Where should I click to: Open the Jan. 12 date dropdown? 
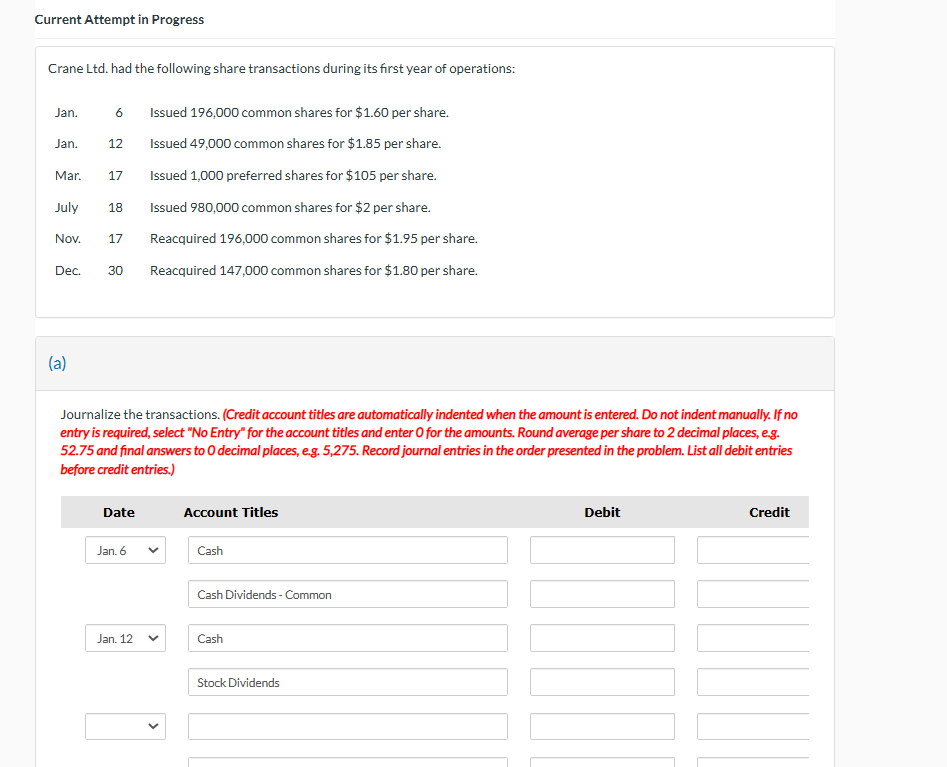pyautogui.click(x=124, y=638)
